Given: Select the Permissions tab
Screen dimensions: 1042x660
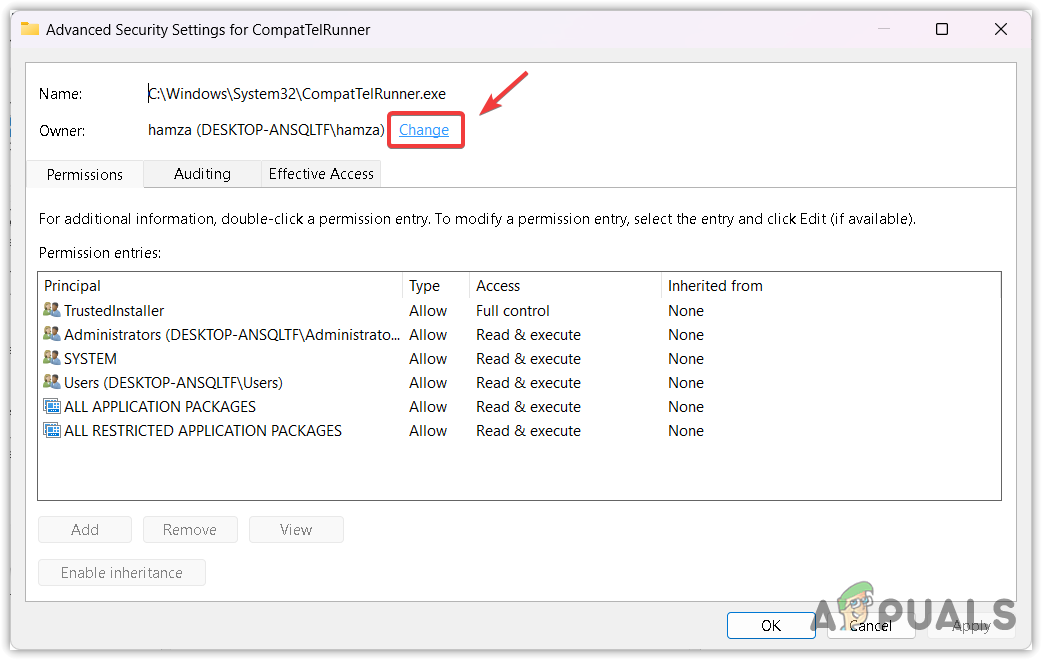Looking at the screenshot, I should point(85,174).
